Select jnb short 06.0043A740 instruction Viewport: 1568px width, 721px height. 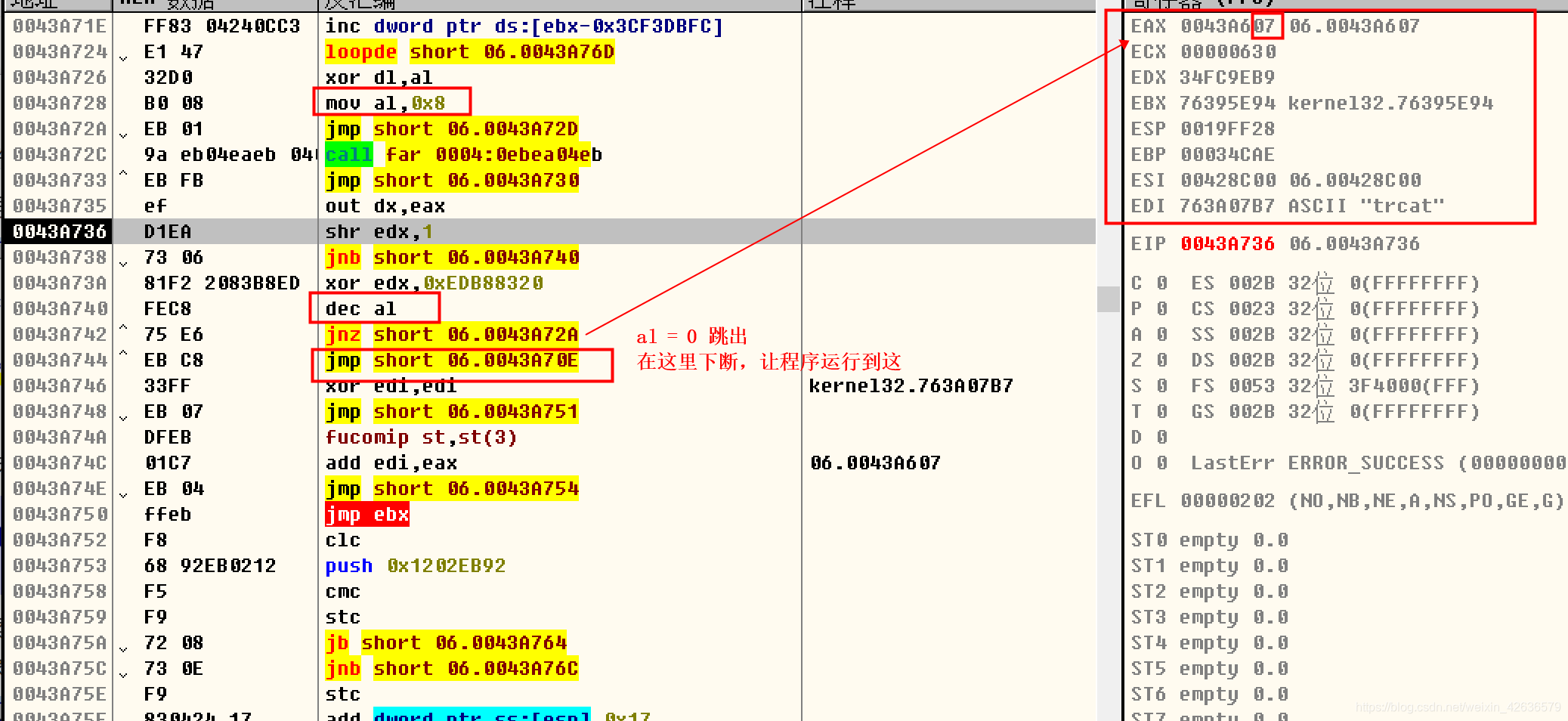pyautogui.click(x=451, y=258)
